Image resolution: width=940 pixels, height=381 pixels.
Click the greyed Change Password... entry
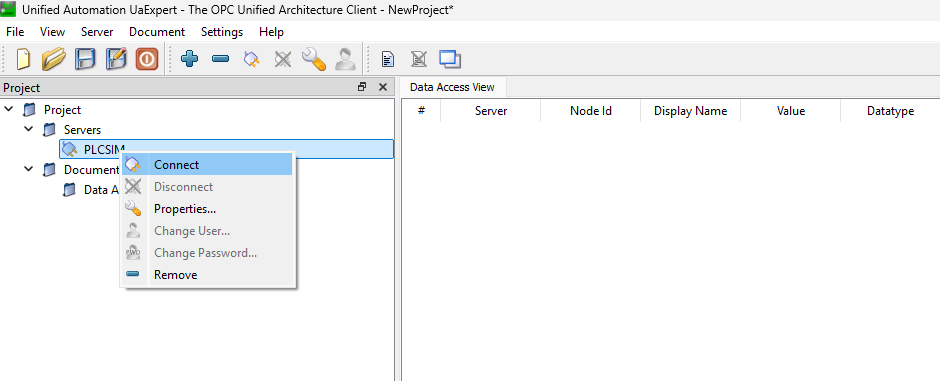tap(207, 253)
